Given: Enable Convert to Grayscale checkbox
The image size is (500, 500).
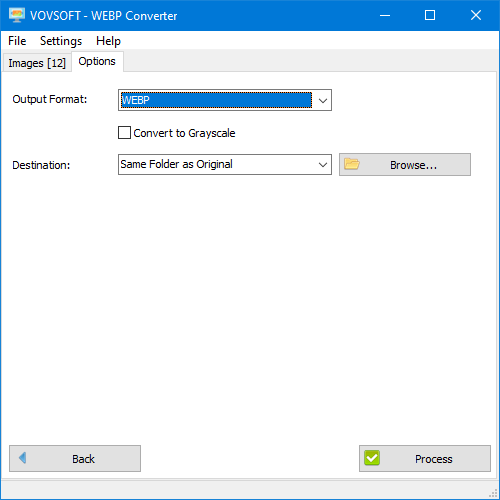Looking at the screenshot, I should [124, 133].
